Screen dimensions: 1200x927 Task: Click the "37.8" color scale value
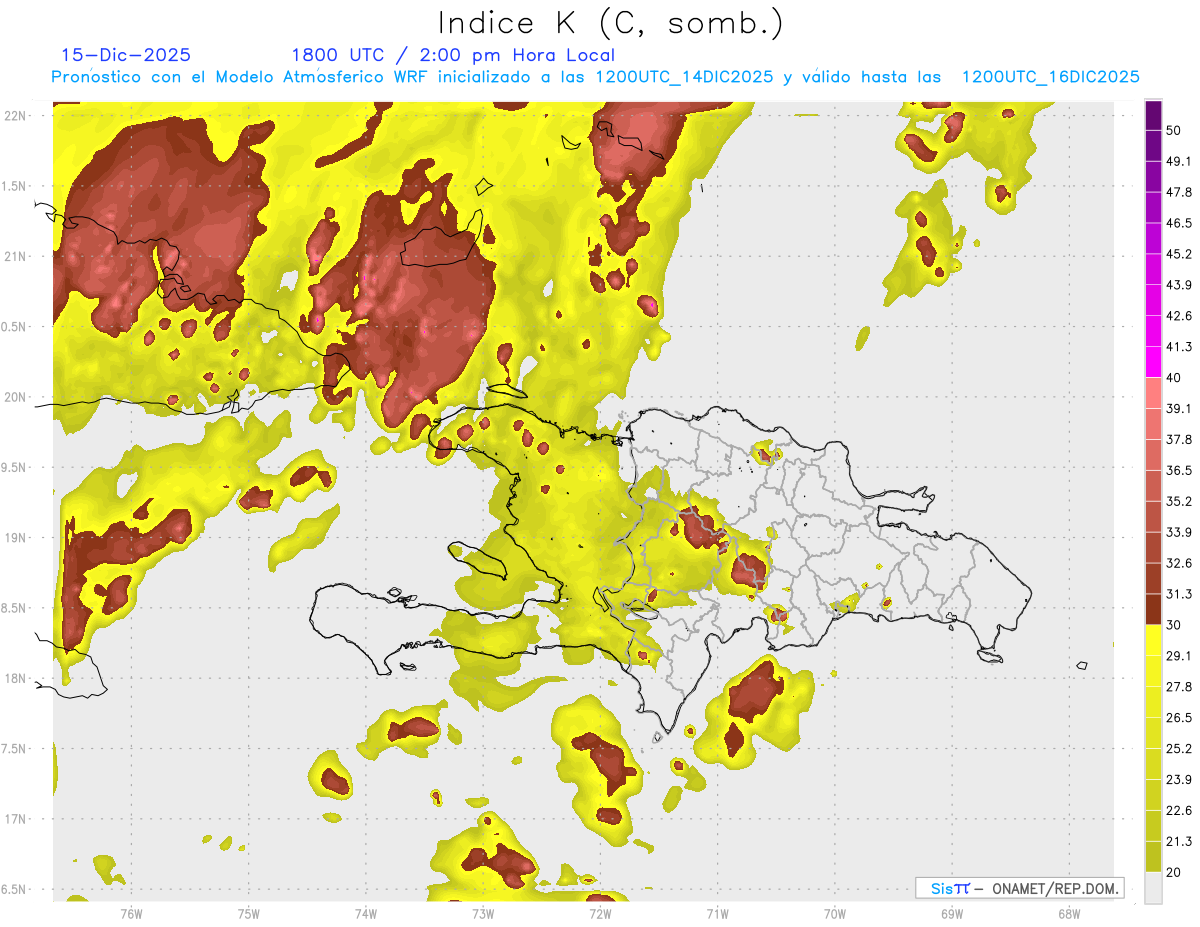1179,440
